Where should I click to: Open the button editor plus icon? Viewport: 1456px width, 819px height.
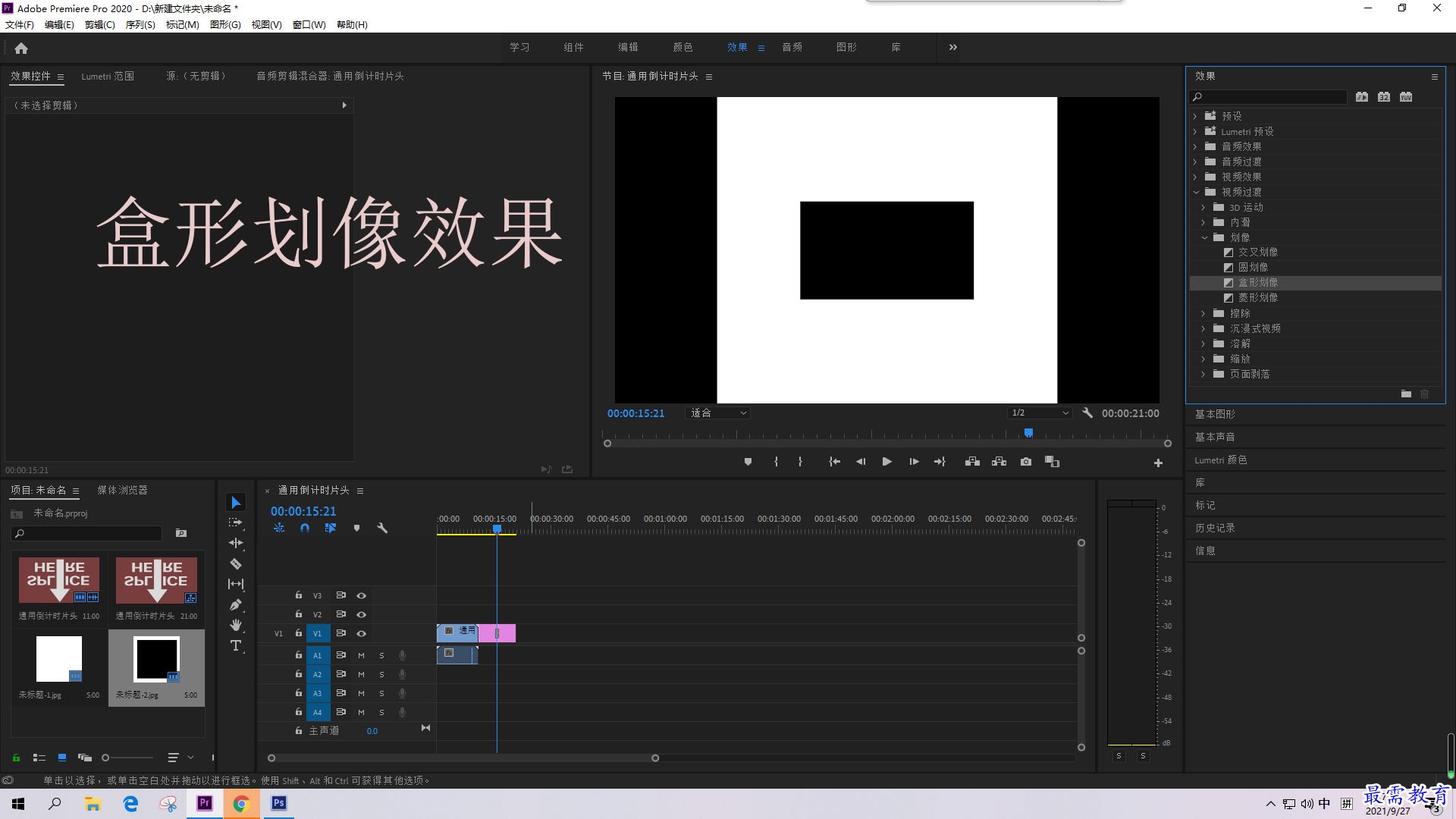(x=1158, y=463)
